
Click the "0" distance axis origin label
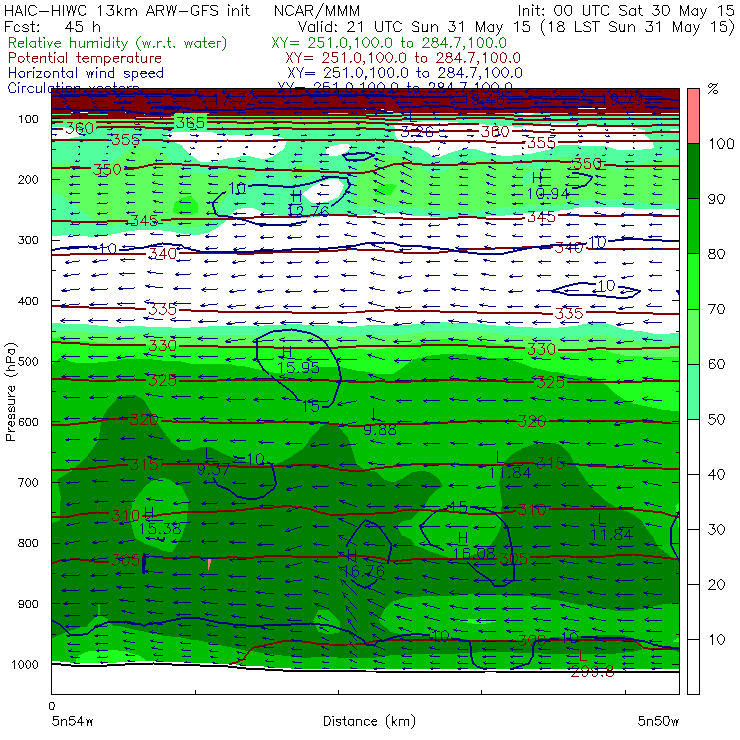point(52,706)
